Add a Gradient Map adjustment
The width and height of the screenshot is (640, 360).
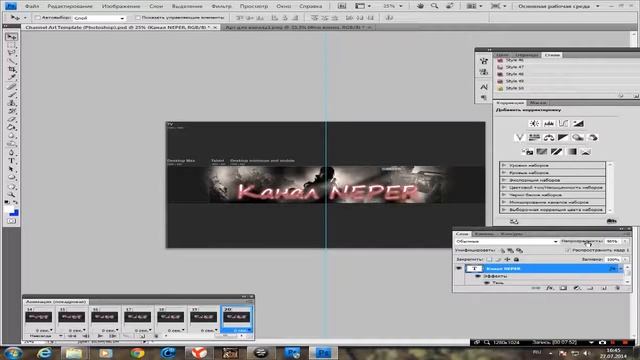[571, 151]
